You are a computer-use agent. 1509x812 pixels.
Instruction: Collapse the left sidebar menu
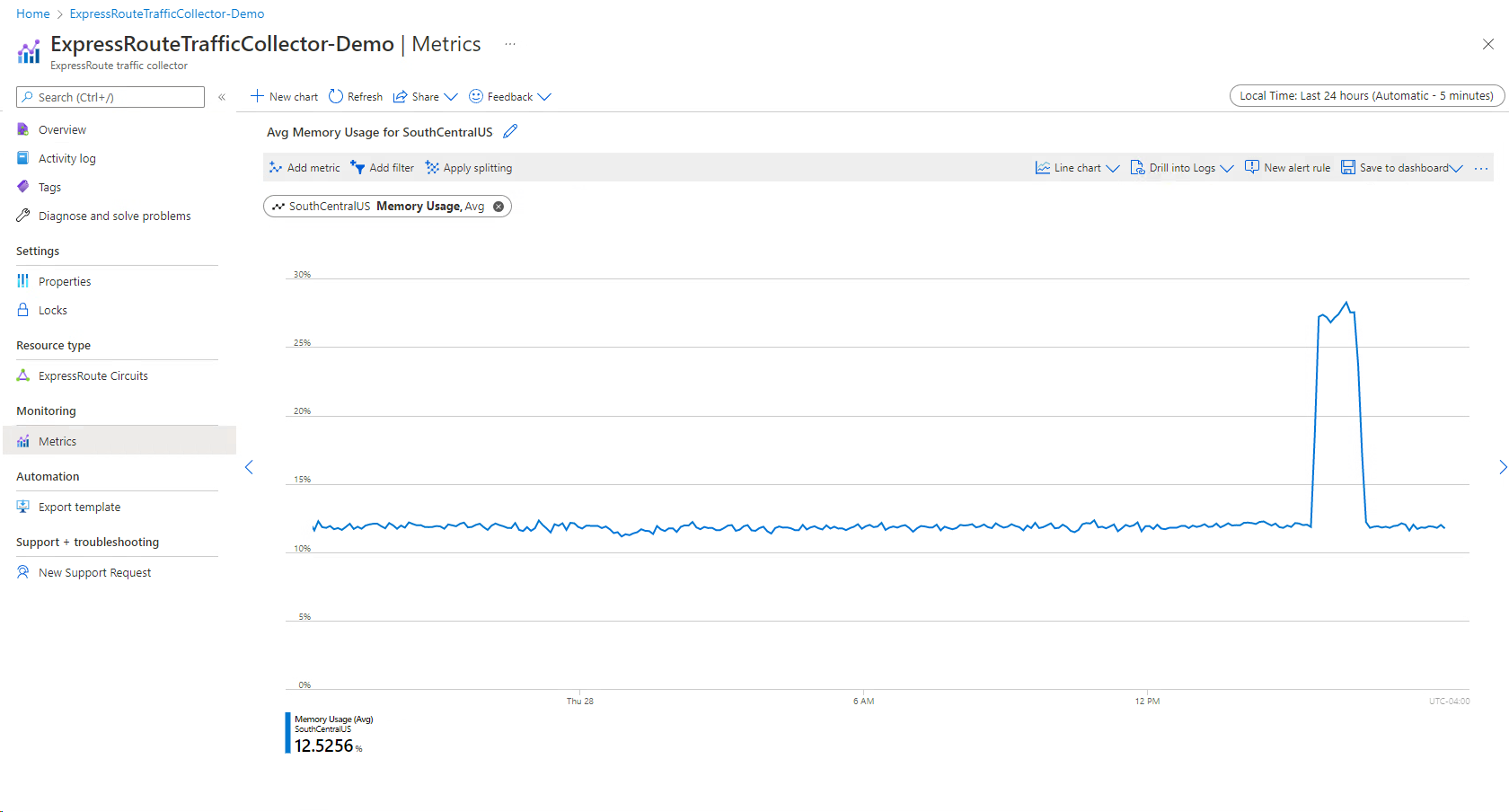tap(222, 97)
